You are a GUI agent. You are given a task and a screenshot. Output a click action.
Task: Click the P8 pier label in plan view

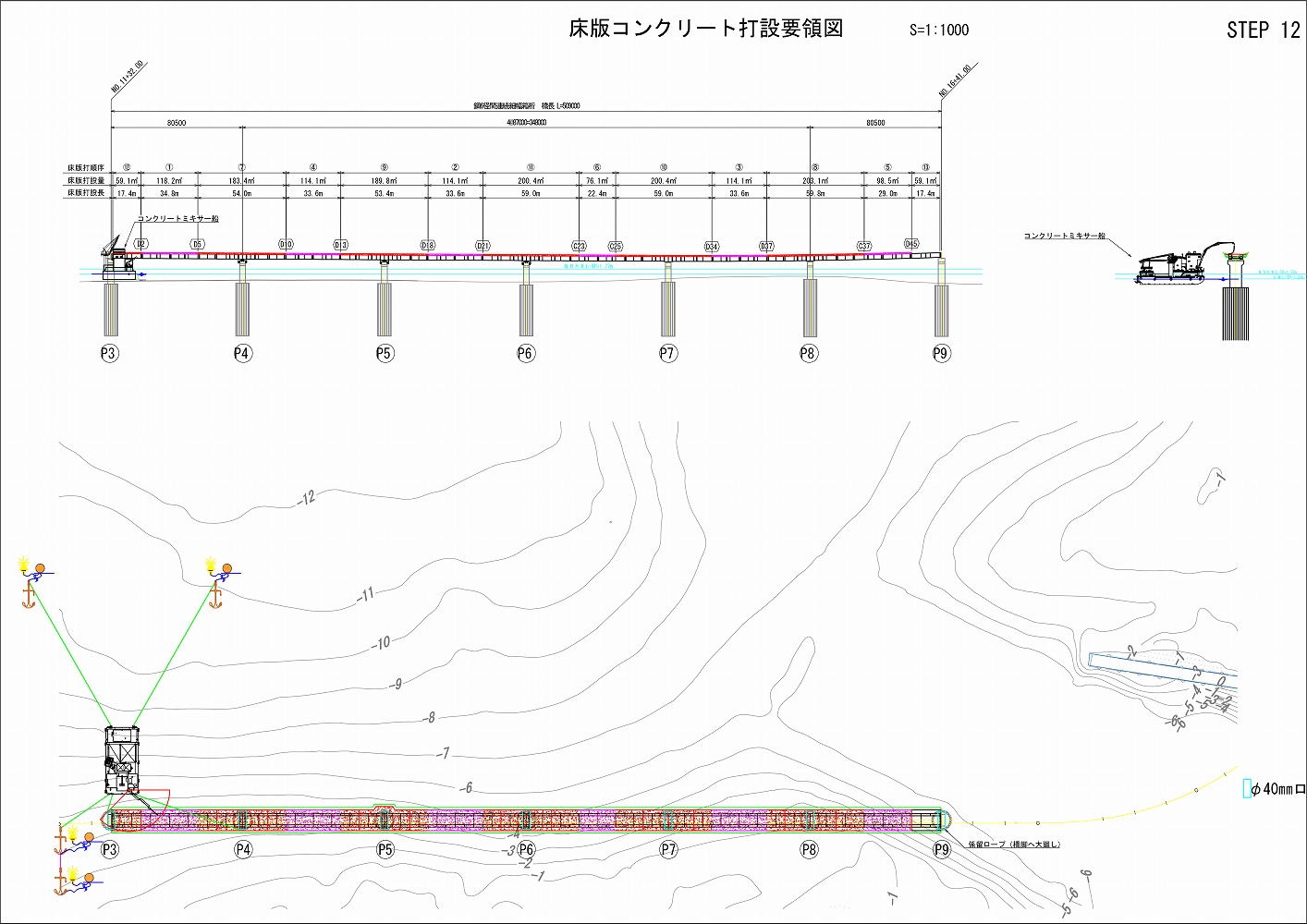[810, 849]
